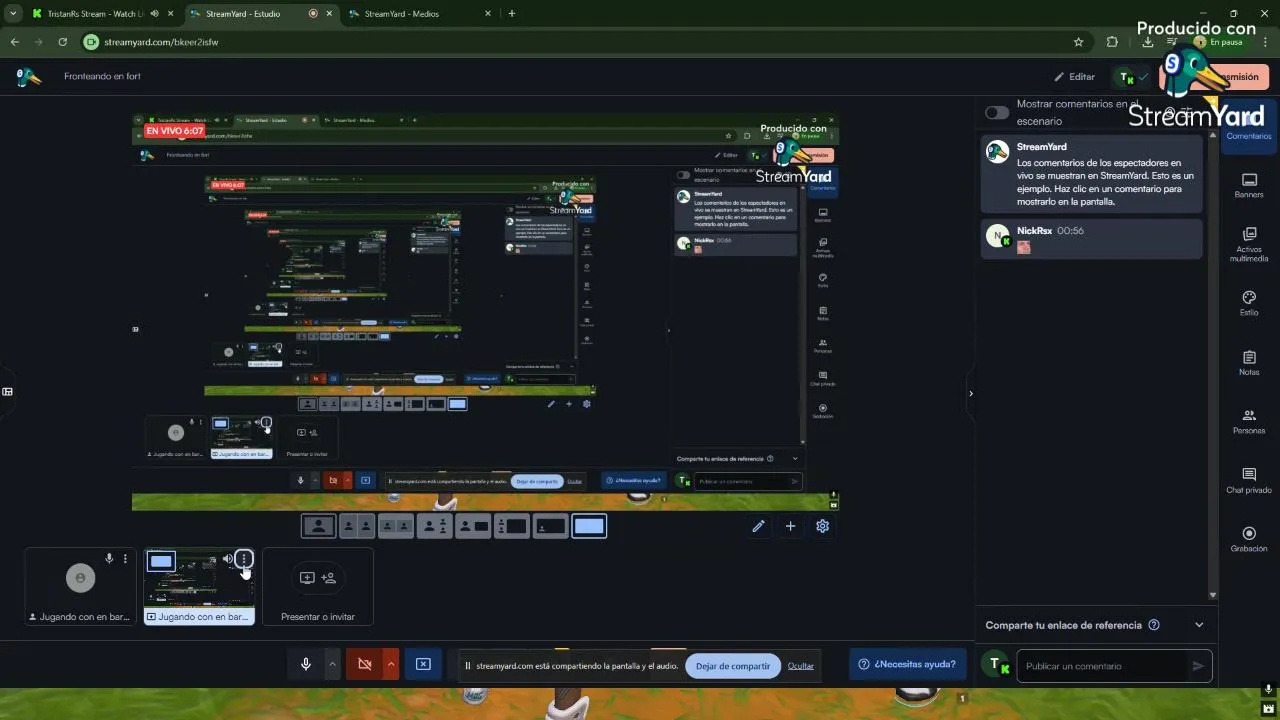1280x720 pixels.
Task: Open the Notas sidebar panel
Action: pos(1248,362)
